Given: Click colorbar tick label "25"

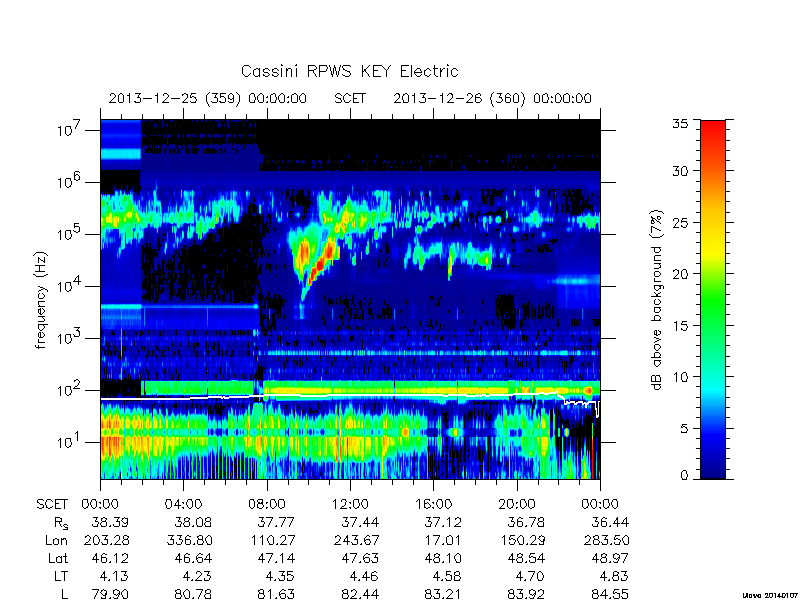Looking at the screenshot, I should click(x=680, y=222).
